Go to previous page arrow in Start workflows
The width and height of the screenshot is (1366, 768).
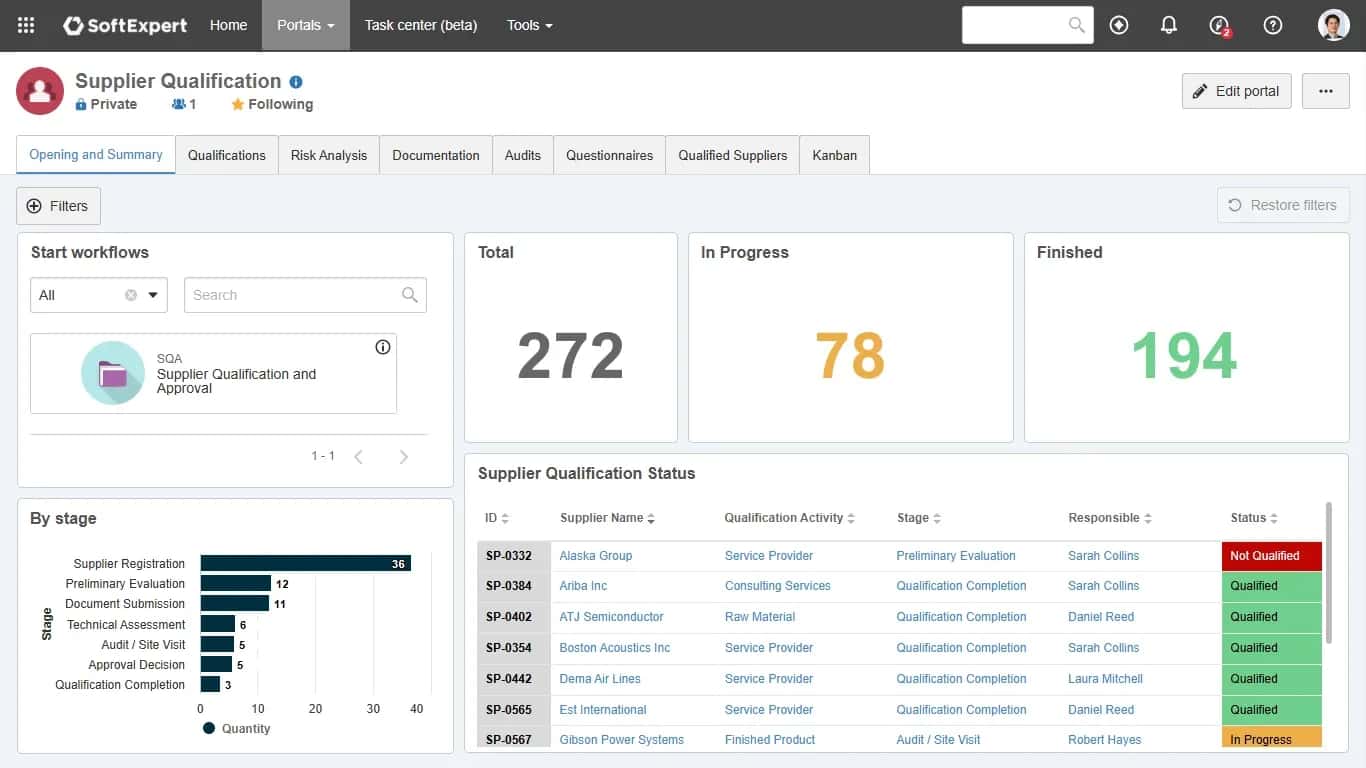tap(358, 457)
